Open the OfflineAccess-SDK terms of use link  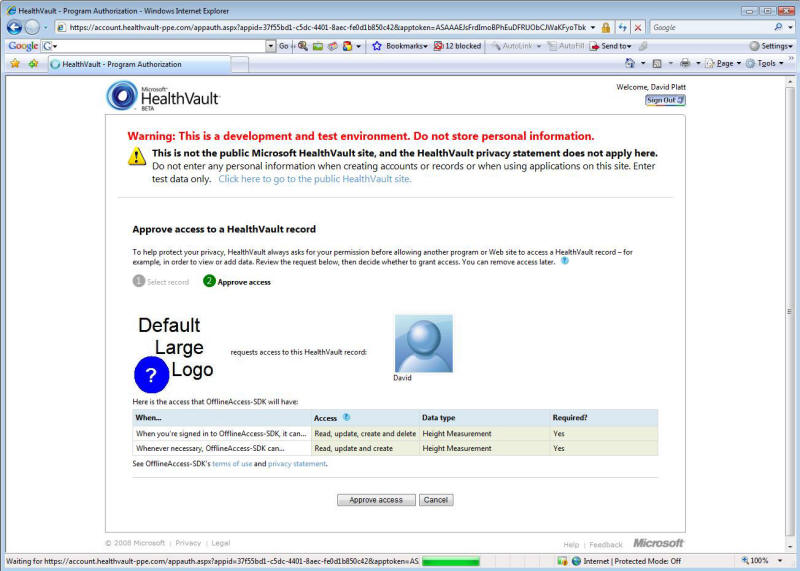point(232,464)
